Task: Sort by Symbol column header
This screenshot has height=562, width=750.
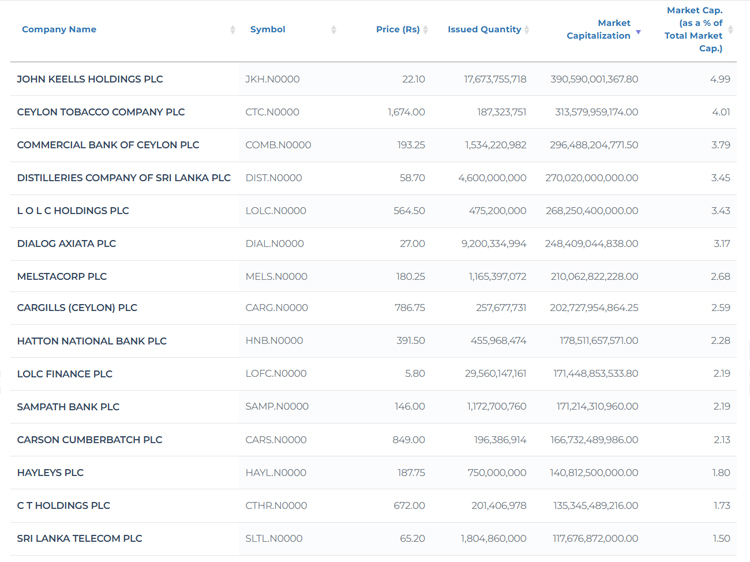Action: pos(267,29)
